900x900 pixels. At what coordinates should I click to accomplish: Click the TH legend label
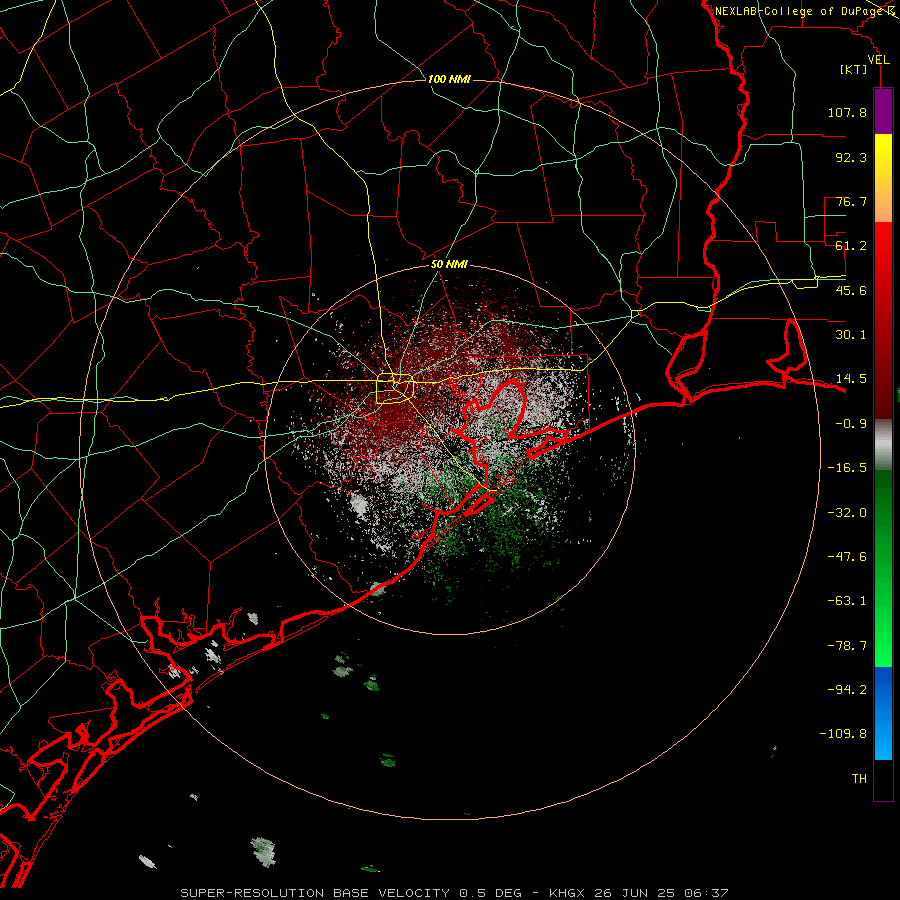[859, 779]
